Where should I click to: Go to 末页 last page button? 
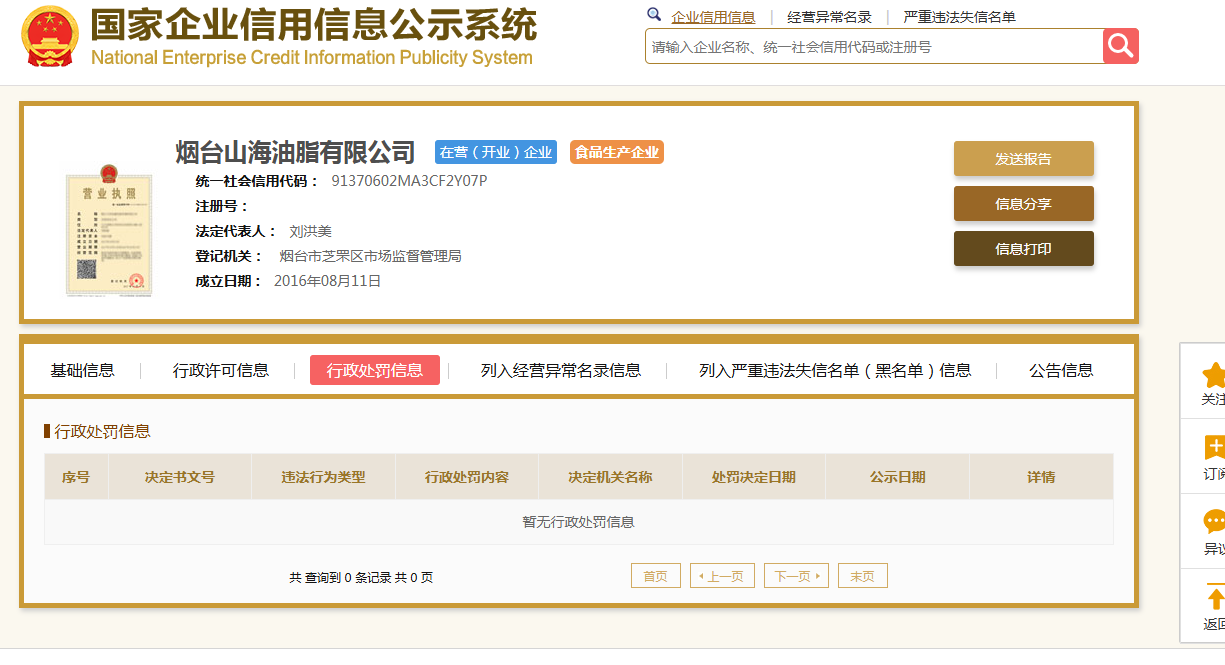pyautogui.click(x=863, y=576)
